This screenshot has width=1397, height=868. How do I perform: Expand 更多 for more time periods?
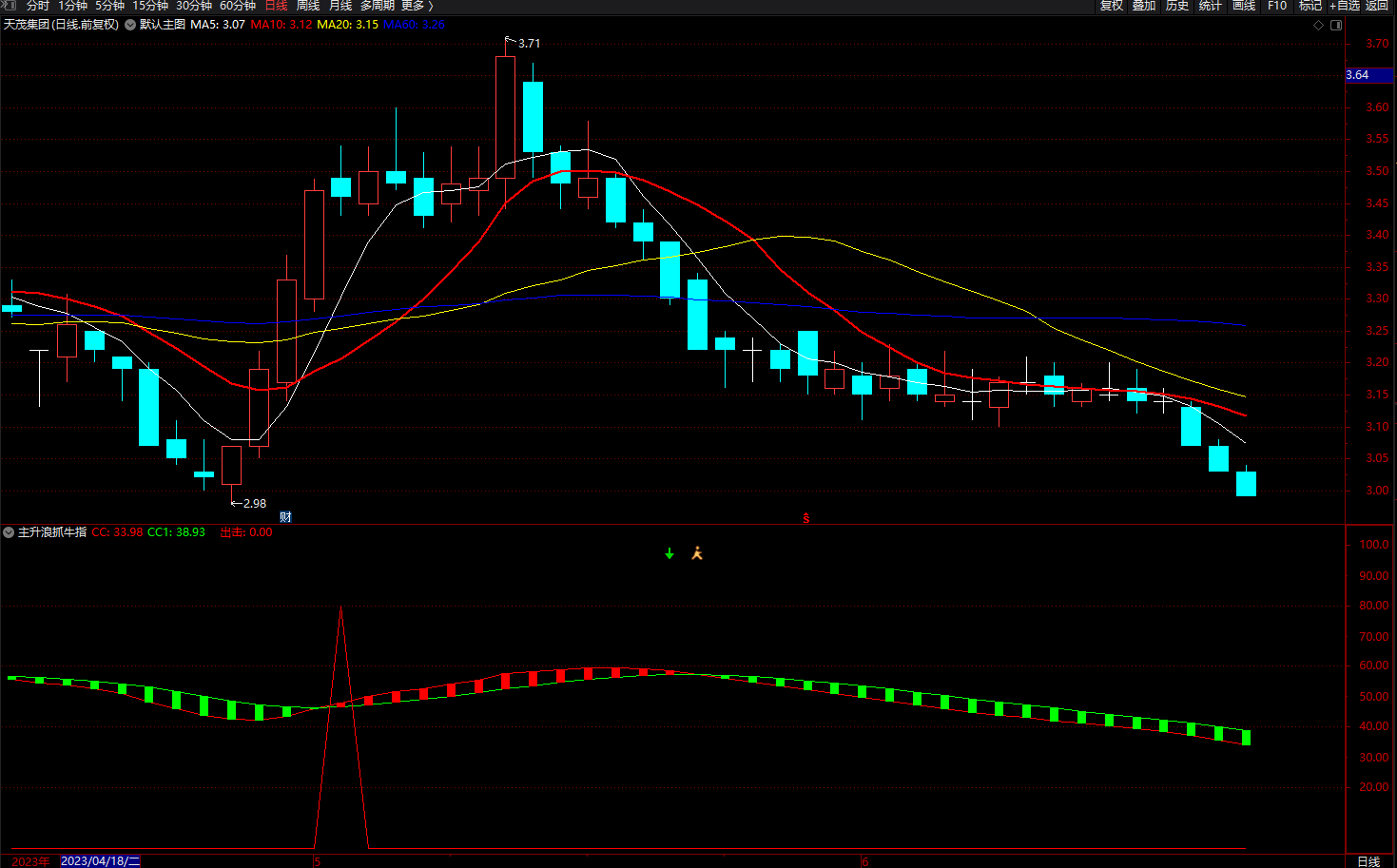point(417,6)
